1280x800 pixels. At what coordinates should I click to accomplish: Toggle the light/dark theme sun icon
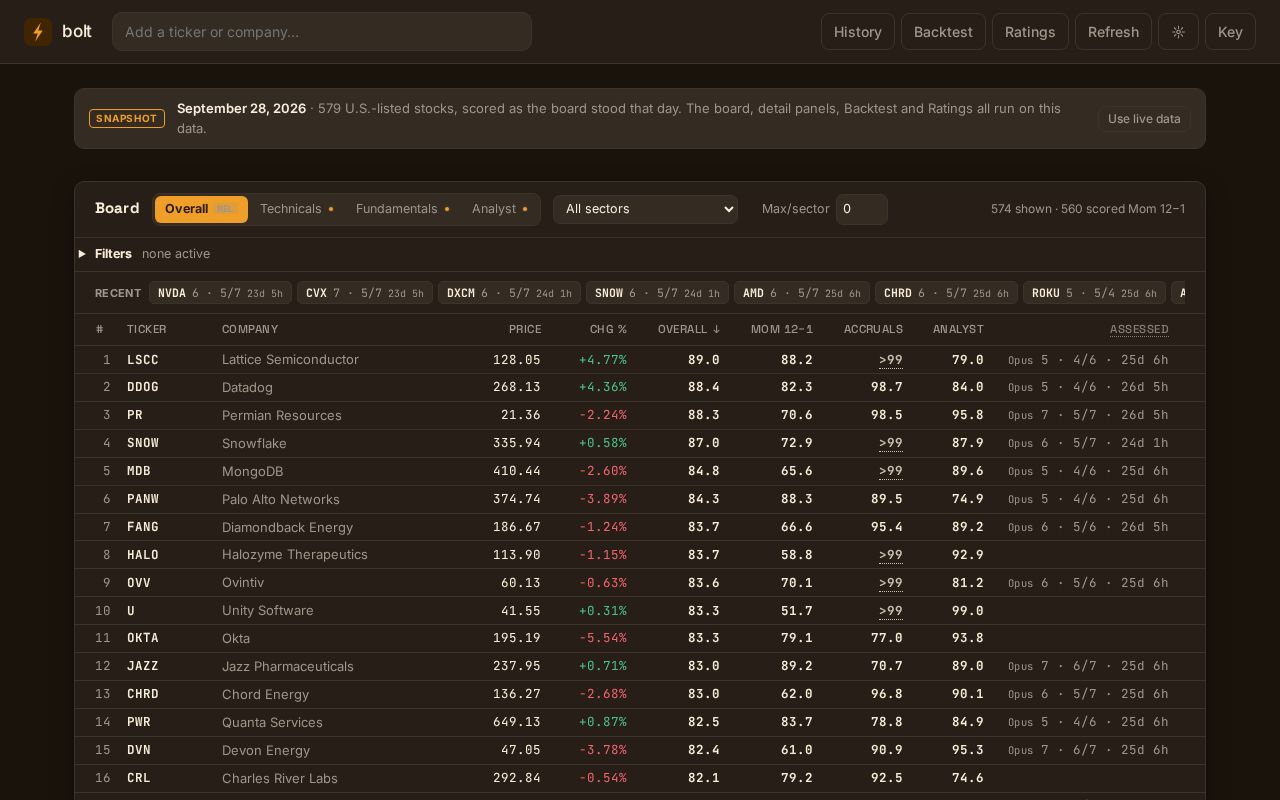[1178, 32]
